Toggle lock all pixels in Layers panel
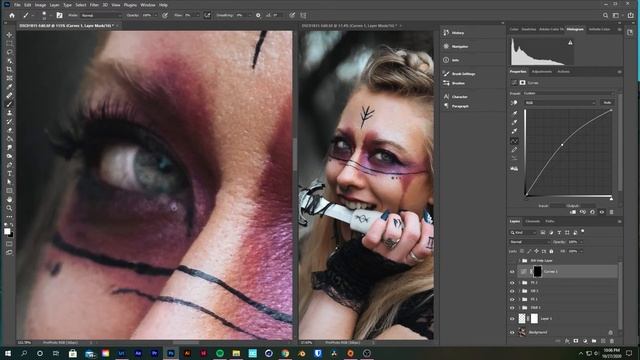The height and width of the screenshot is (360, 640). pyautogui.click(x=551, y=251)
